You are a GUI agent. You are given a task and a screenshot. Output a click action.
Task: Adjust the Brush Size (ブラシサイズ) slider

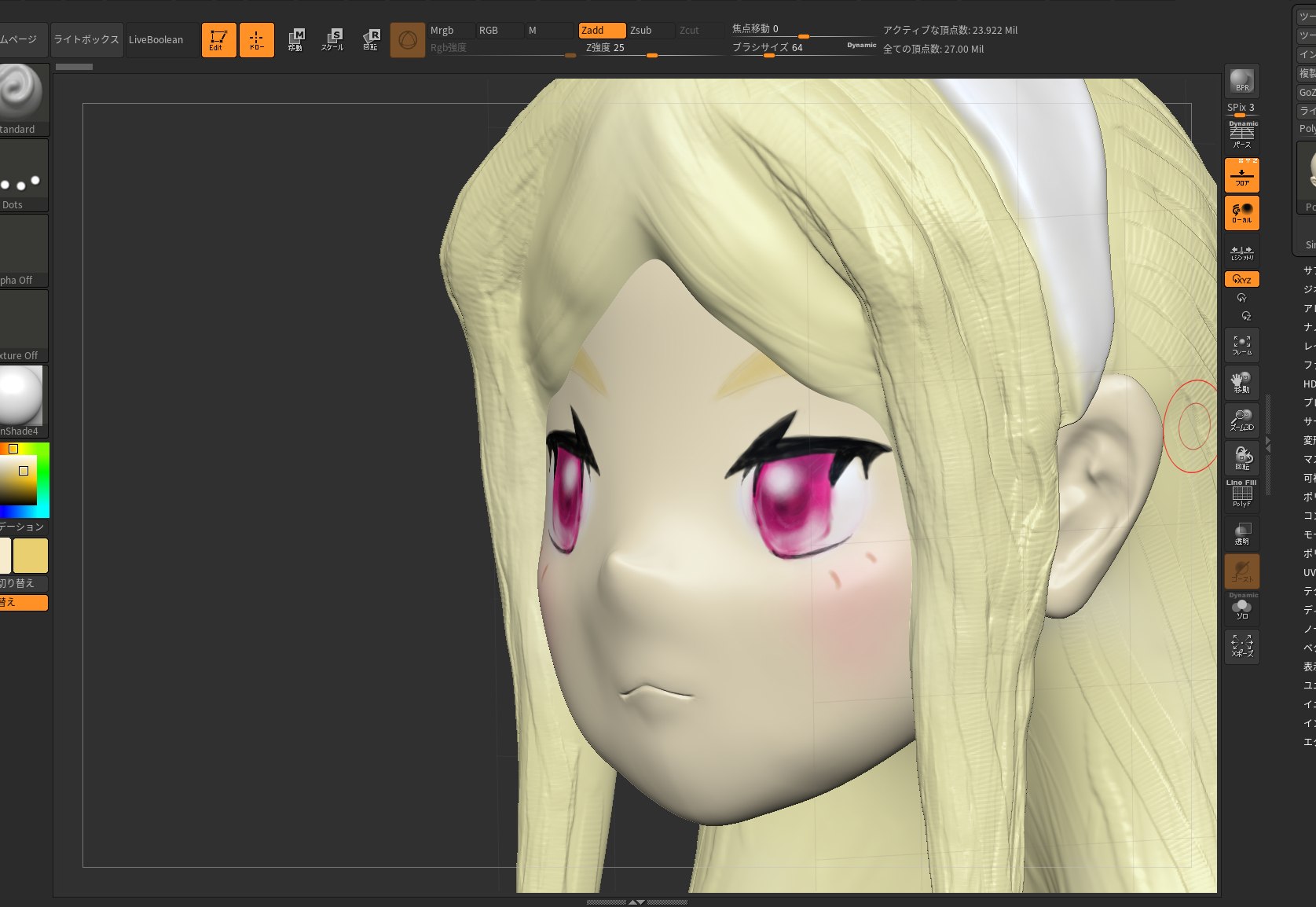(788, 48)
